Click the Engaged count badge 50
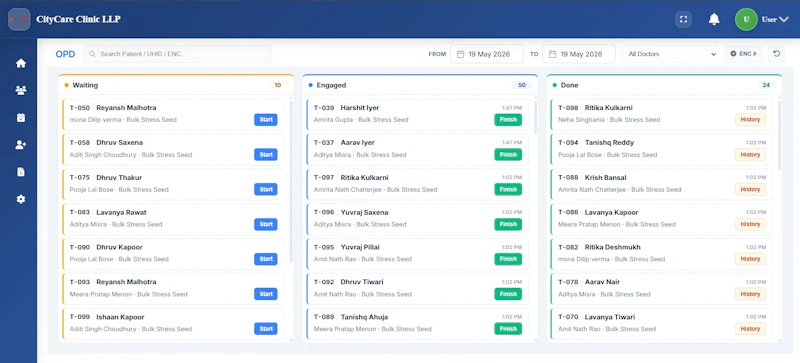 [521, 85]
